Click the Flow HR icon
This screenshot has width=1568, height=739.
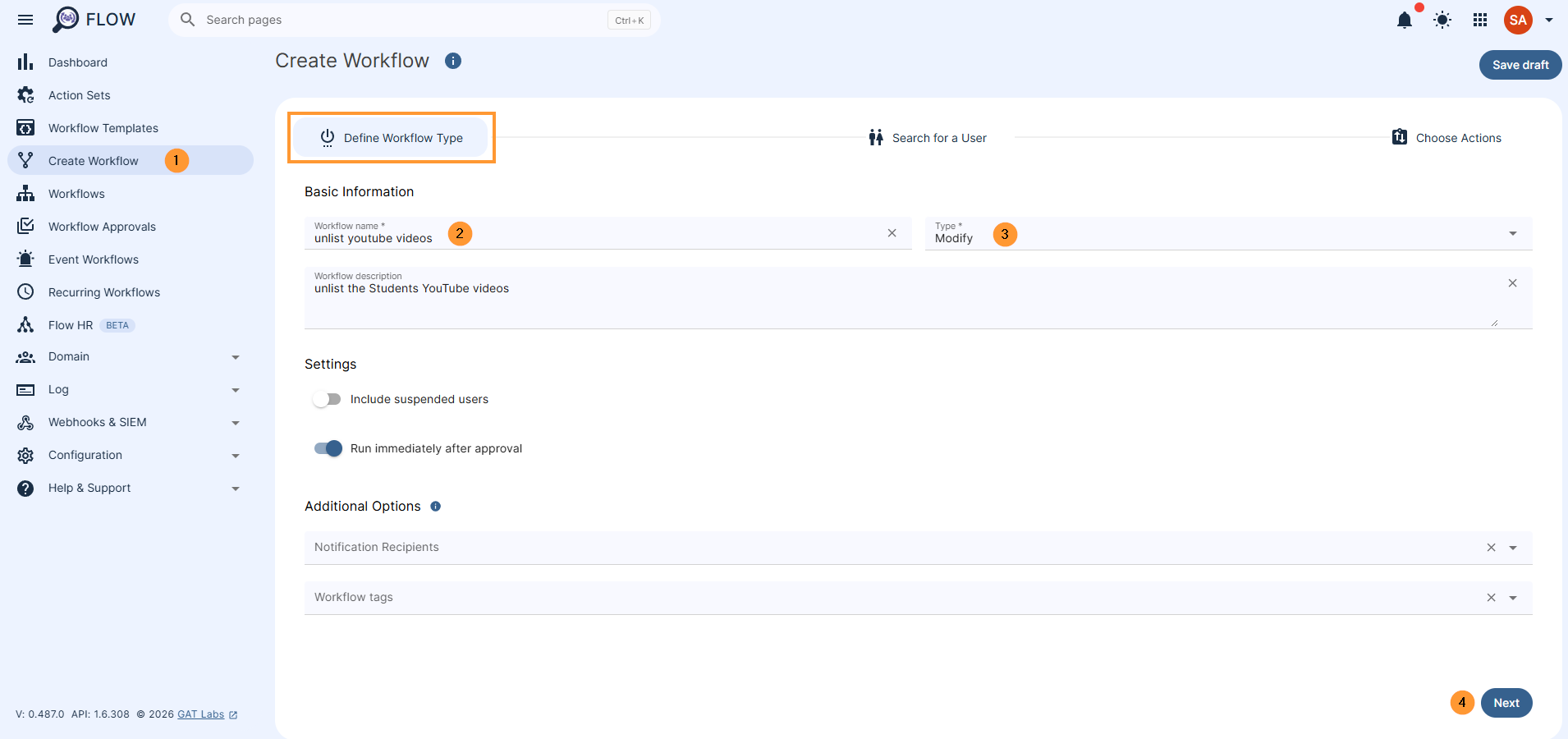[x=25, y=324]
